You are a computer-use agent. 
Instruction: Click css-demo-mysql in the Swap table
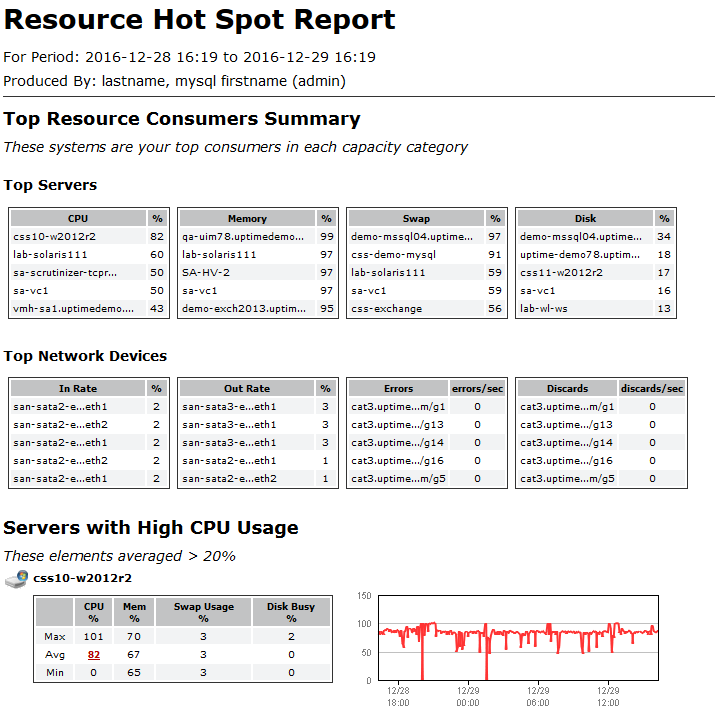point(393,255)
